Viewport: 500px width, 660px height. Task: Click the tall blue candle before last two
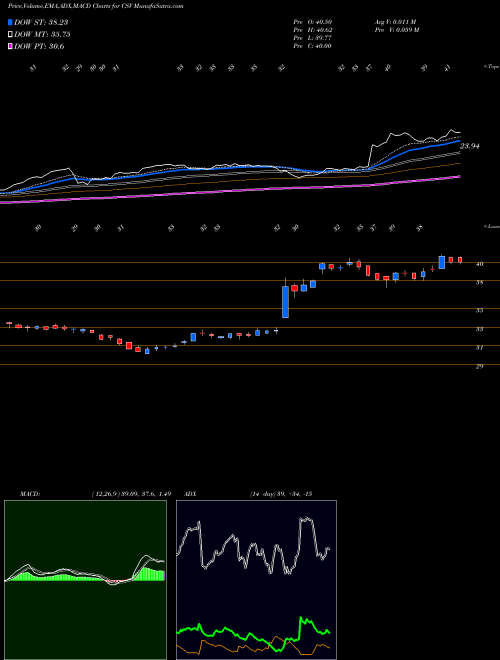(x=441, y=262)
